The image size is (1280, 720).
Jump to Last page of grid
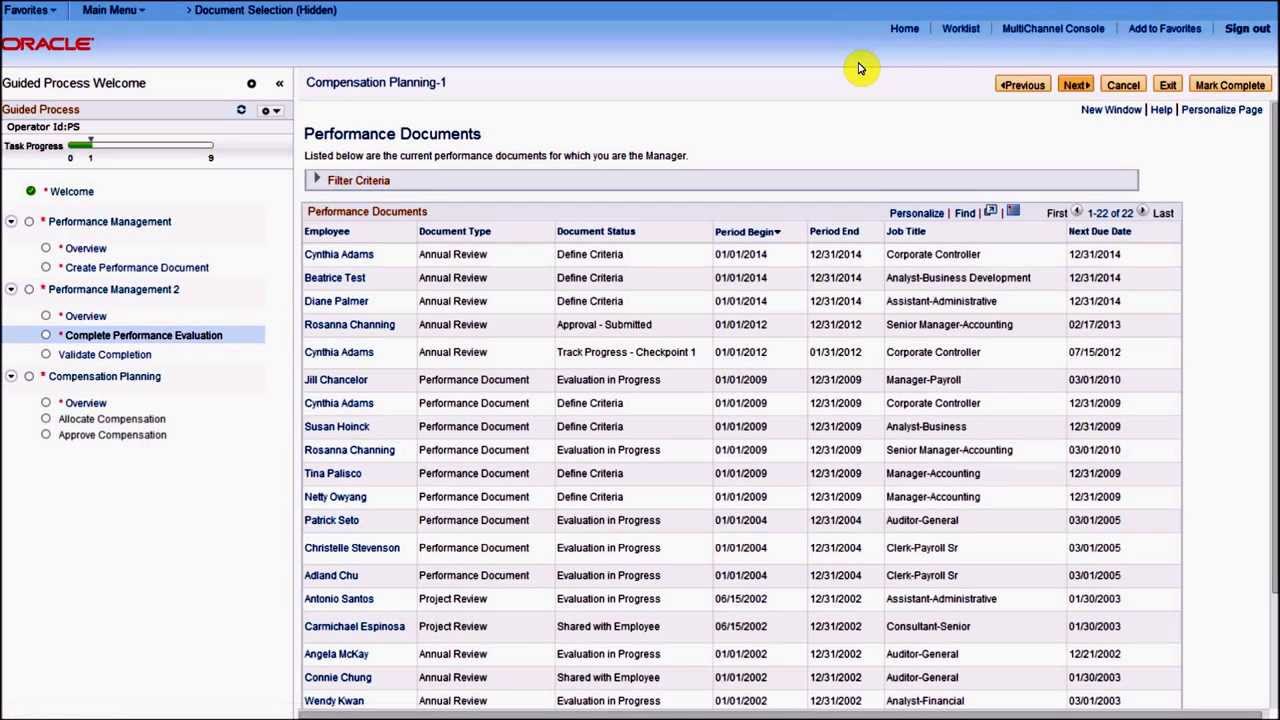pyautogui.click(x=1162, y=213)
